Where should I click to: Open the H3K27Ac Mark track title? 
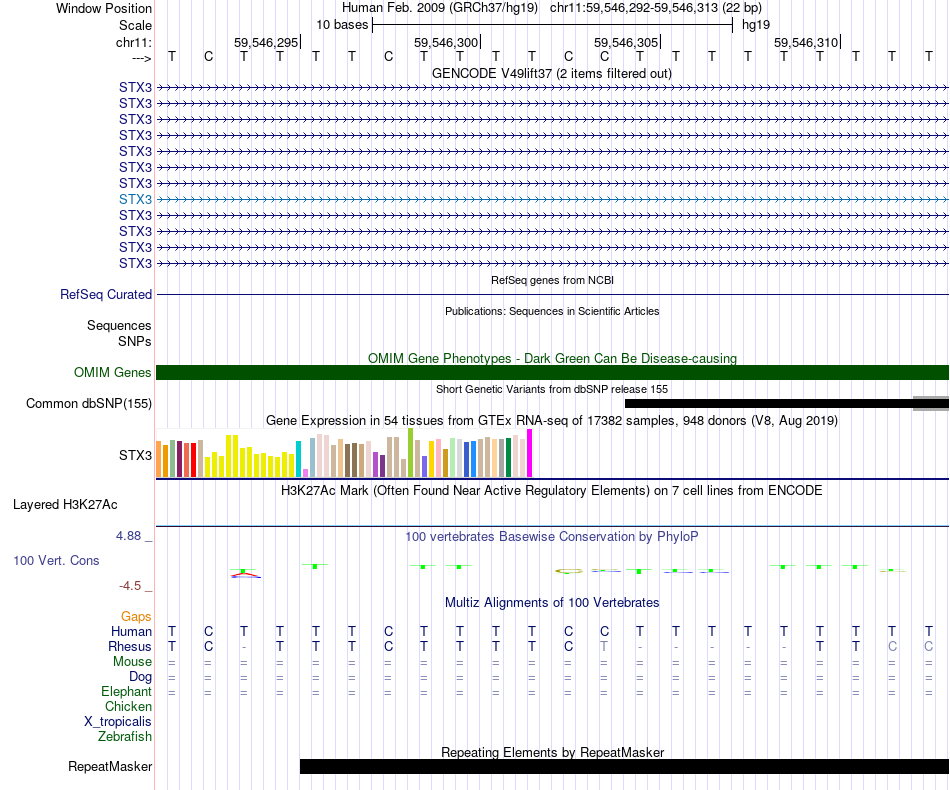coord(552,491)
